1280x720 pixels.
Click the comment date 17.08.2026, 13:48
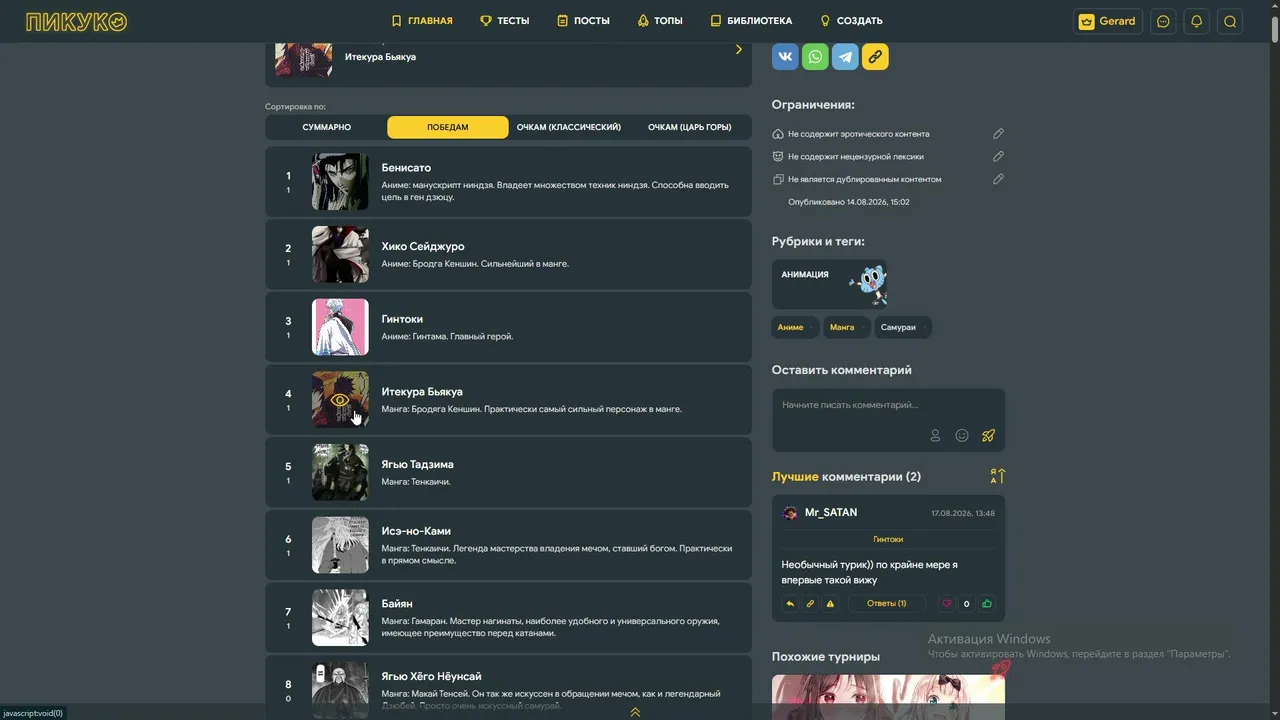pos(963,513)
